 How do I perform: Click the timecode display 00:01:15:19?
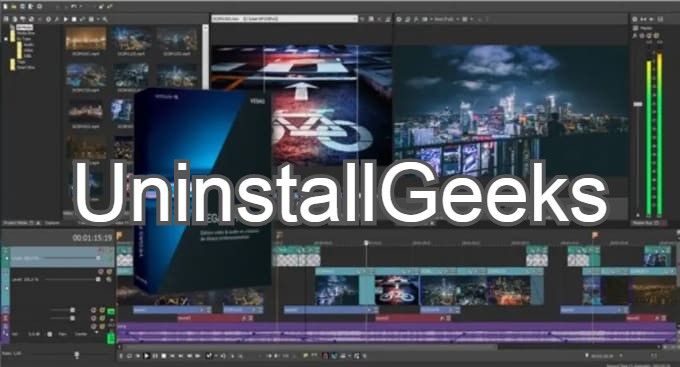point(92,238)
